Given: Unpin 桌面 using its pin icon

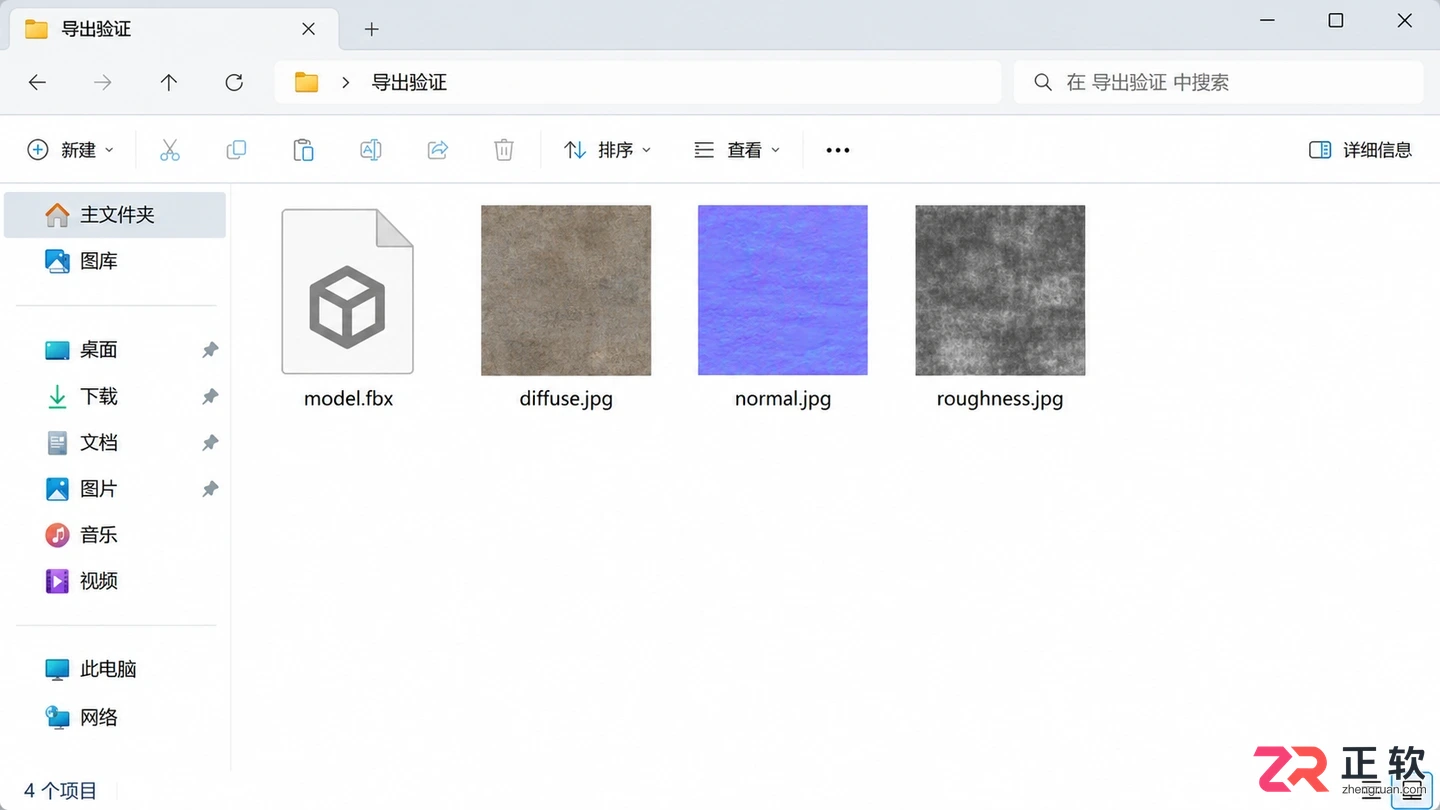Looking at the screenshot, I should click(x=210, y=350).
